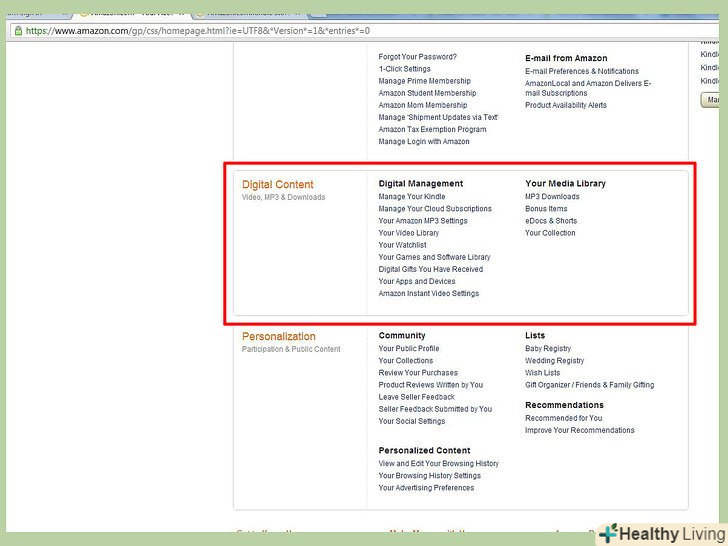
Task: Open Your Apps and Devices
Action: [417, 281]
